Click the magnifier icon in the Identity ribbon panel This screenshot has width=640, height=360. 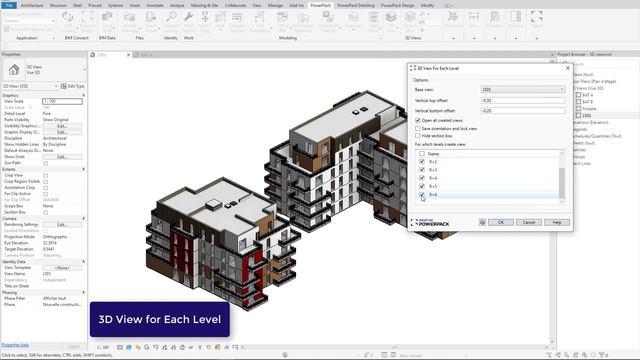[x=171, y=17]
